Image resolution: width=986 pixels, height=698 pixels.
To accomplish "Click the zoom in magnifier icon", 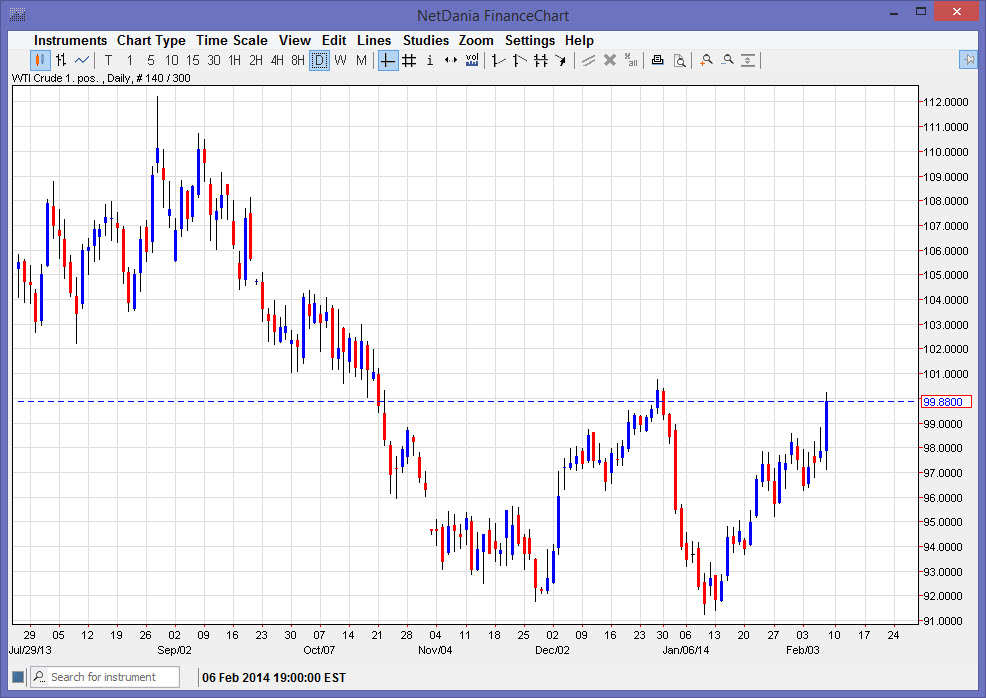I will (x=706, y=60).
